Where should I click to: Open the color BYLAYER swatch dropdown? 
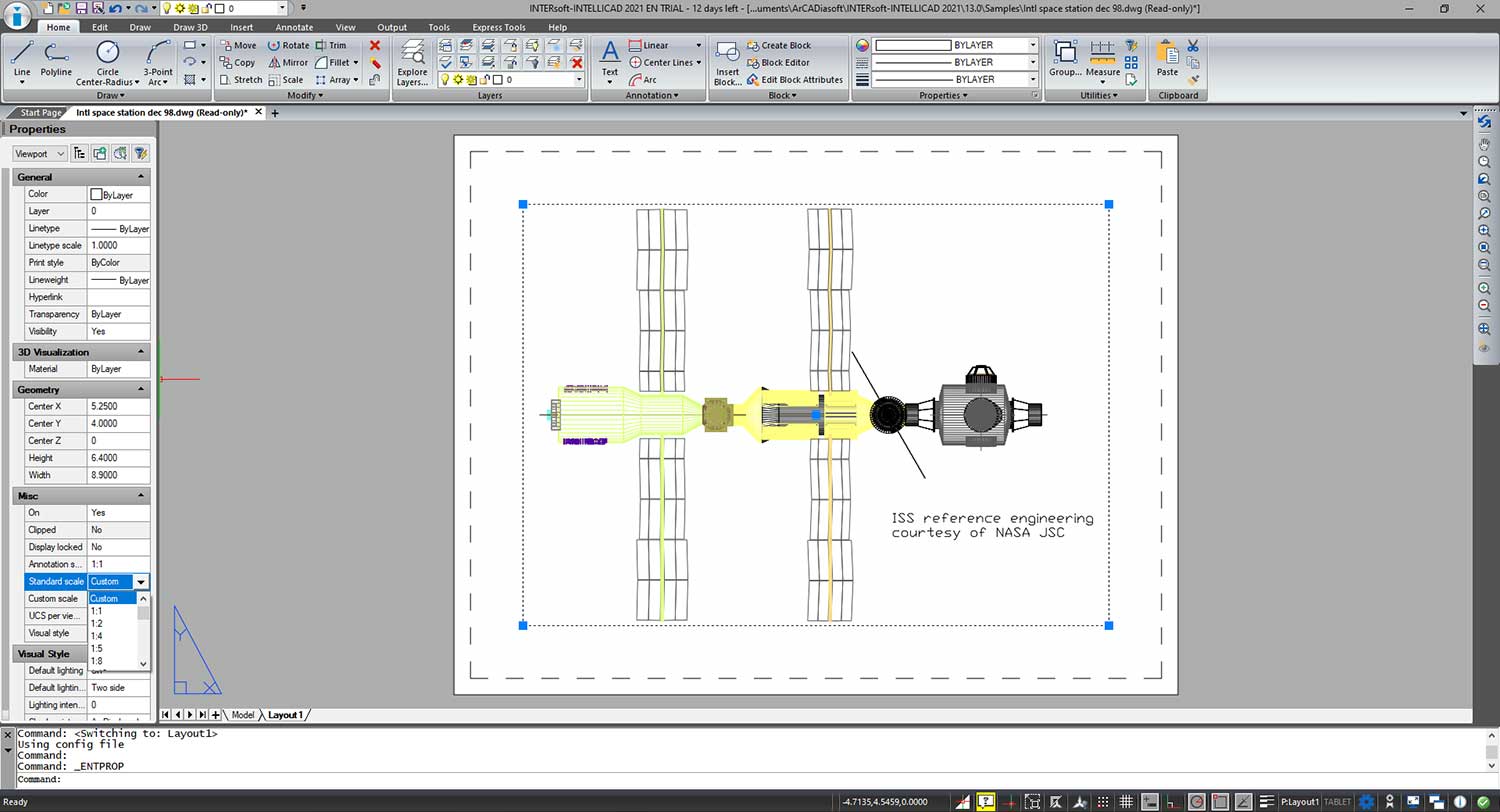1033,45
